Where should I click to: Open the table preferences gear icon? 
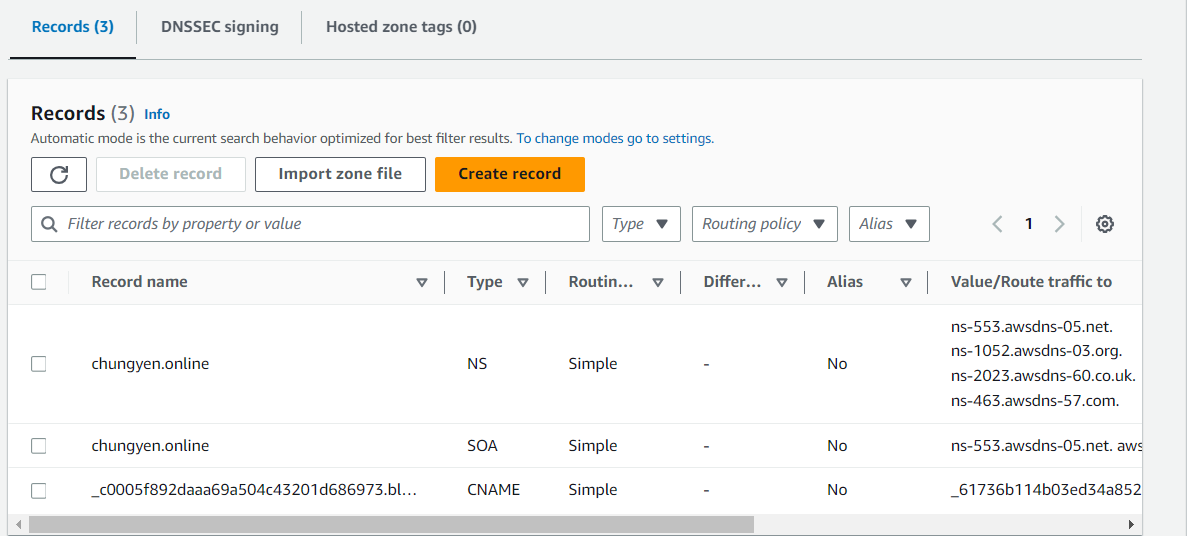pos(1105,224)
